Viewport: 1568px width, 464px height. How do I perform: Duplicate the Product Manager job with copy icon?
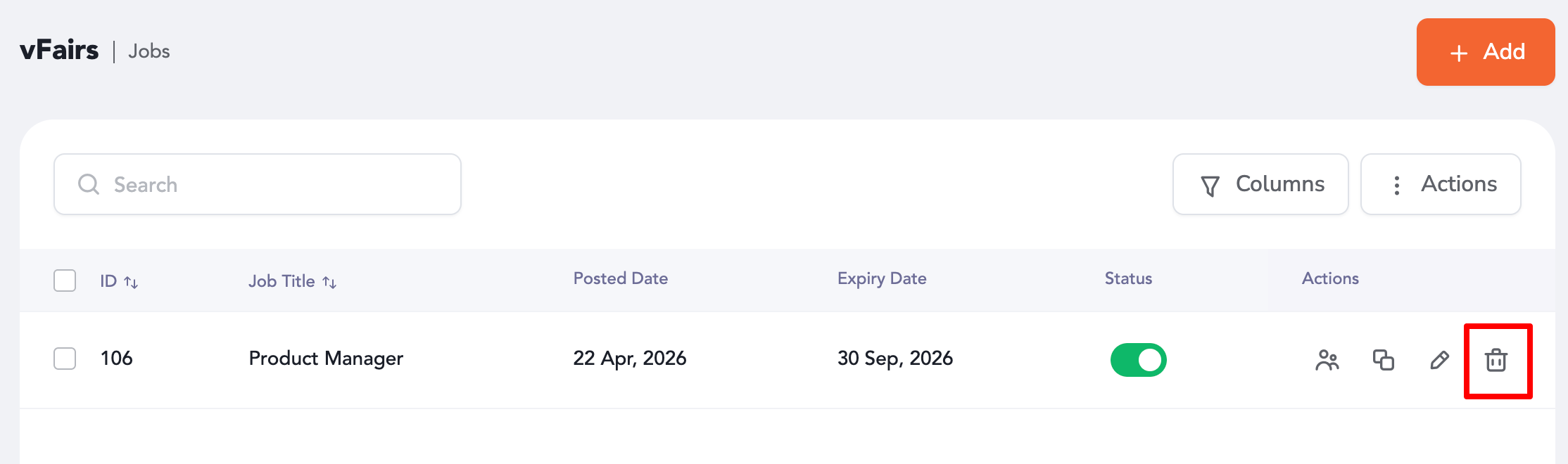1384,360
